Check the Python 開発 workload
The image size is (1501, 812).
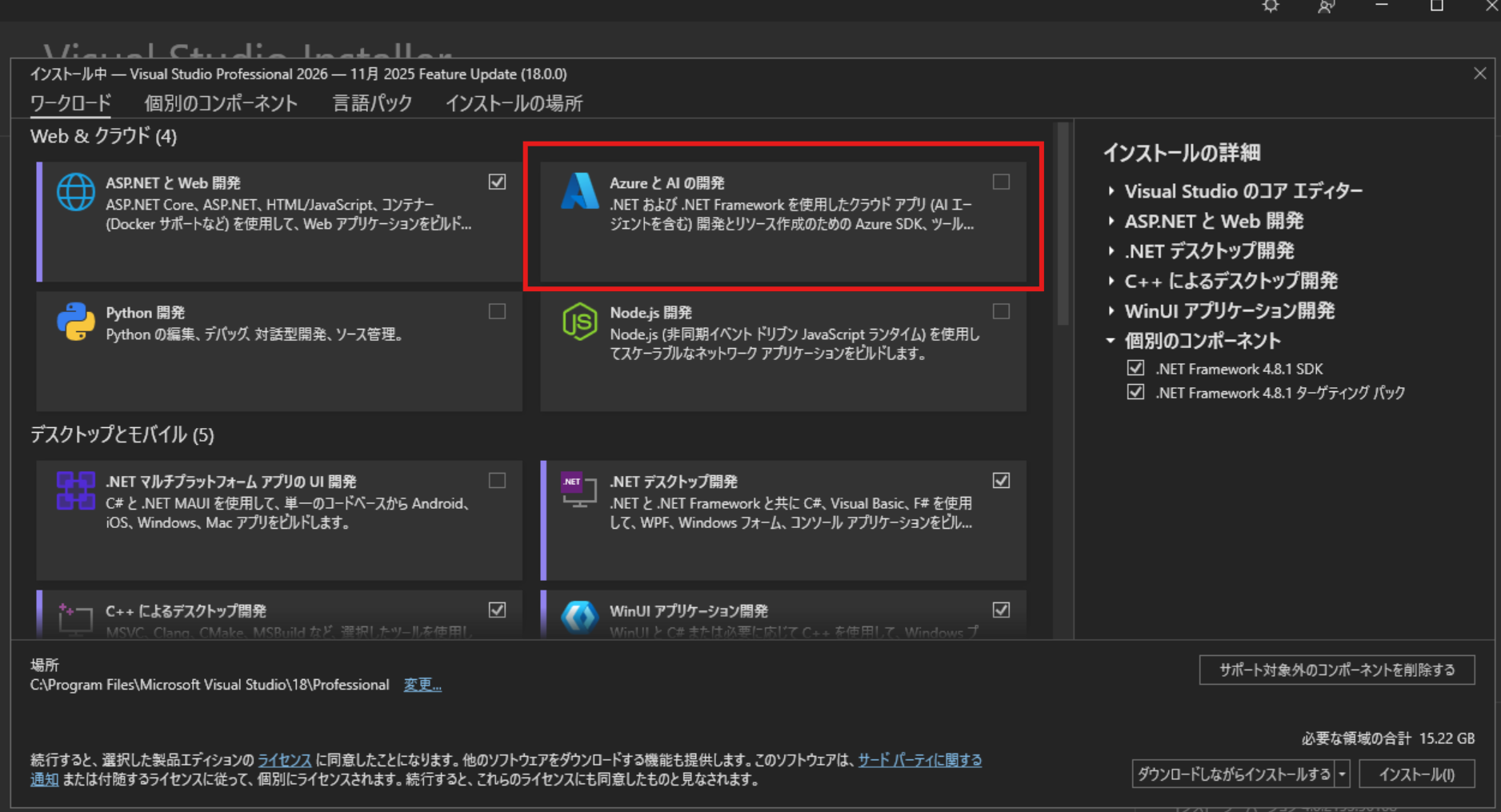point(498,311)
